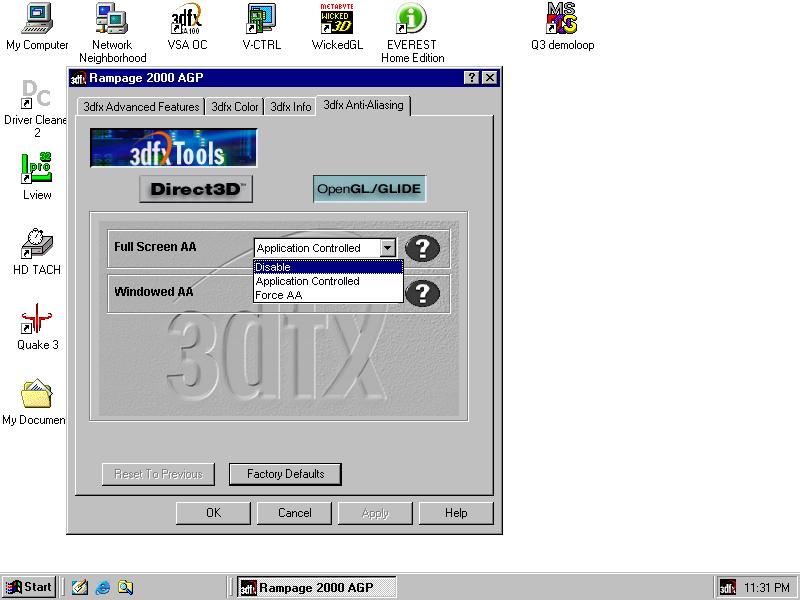Viewport: 800px width, 600px height.
Task: Click the Full Screen AA help question mark
Action: [x=423, y=248]
